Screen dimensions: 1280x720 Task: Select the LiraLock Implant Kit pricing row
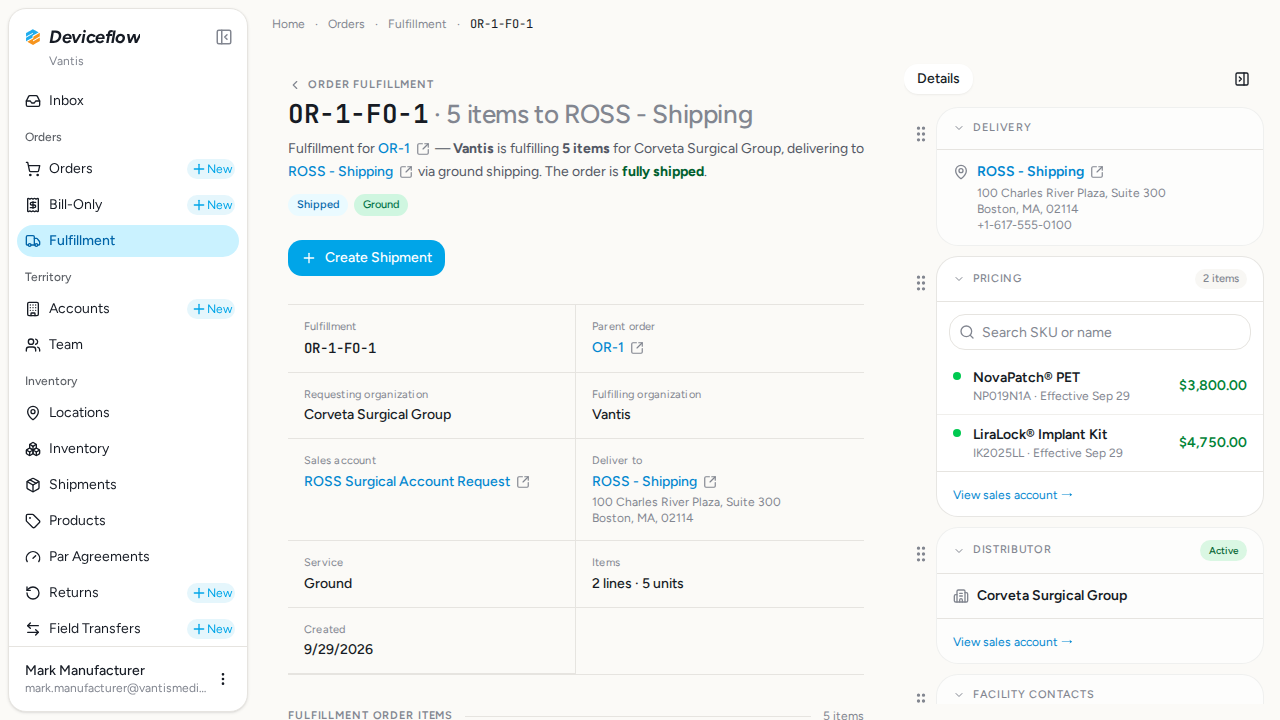click(x=1100, y=443)
